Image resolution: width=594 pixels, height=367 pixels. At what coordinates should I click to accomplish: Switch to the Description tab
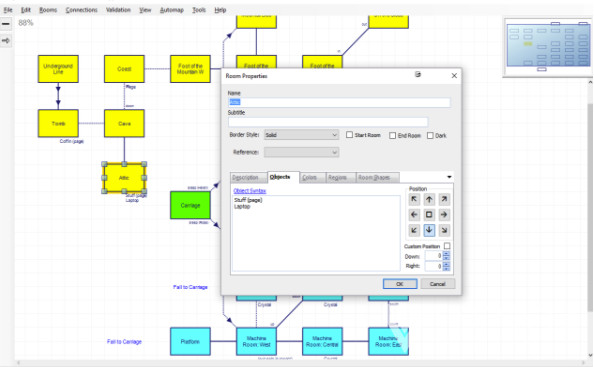[x=245, y=177]
